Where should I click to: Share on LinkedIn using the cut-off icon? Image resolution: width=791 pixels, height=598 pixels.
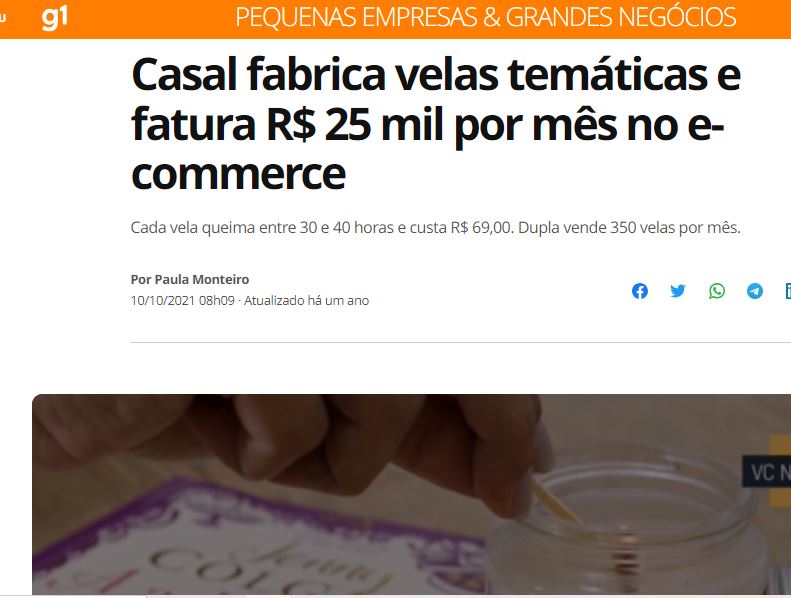tap(788, 291)
